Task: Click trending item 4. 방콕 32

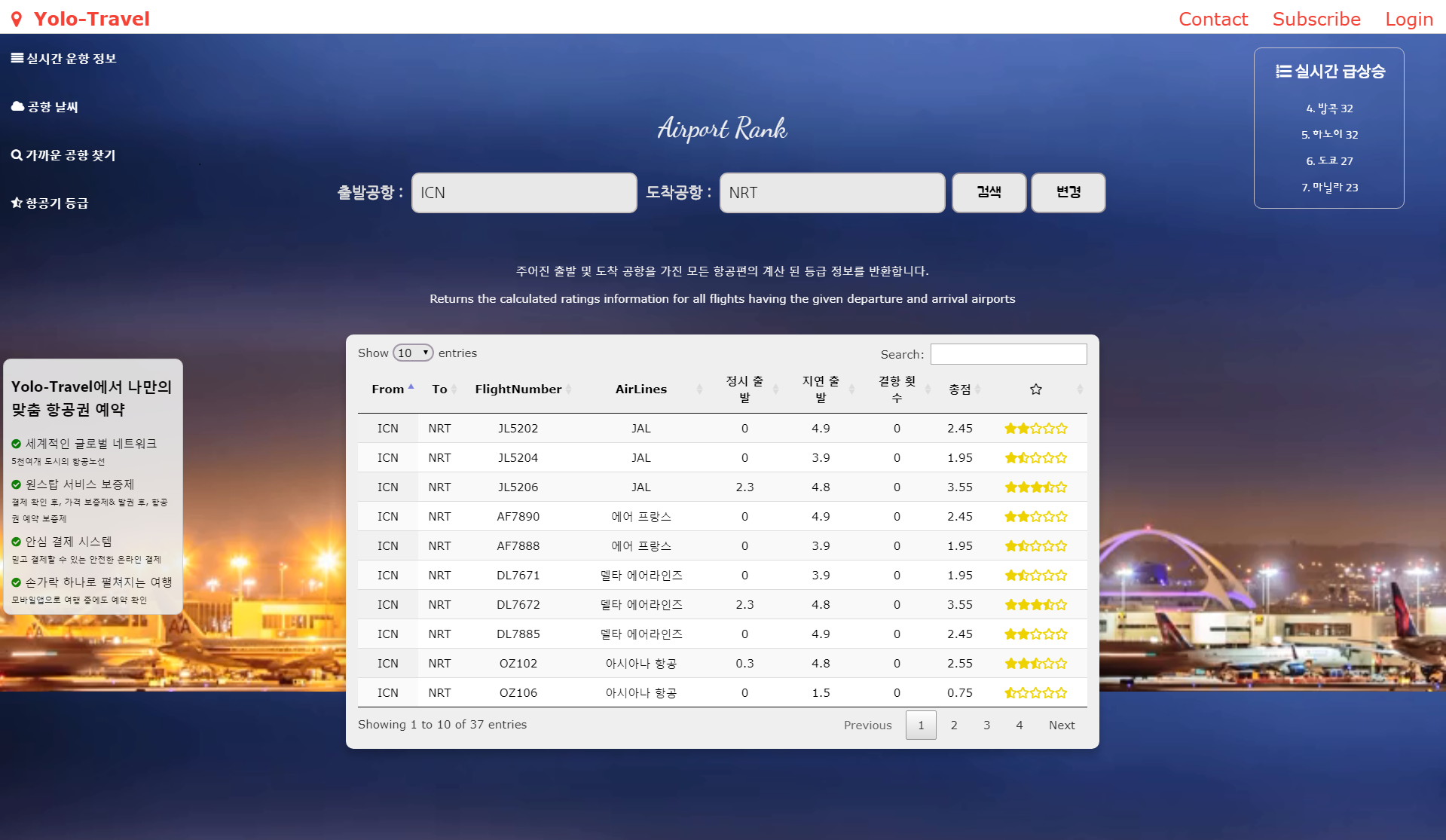Action: click(1329, 108)
